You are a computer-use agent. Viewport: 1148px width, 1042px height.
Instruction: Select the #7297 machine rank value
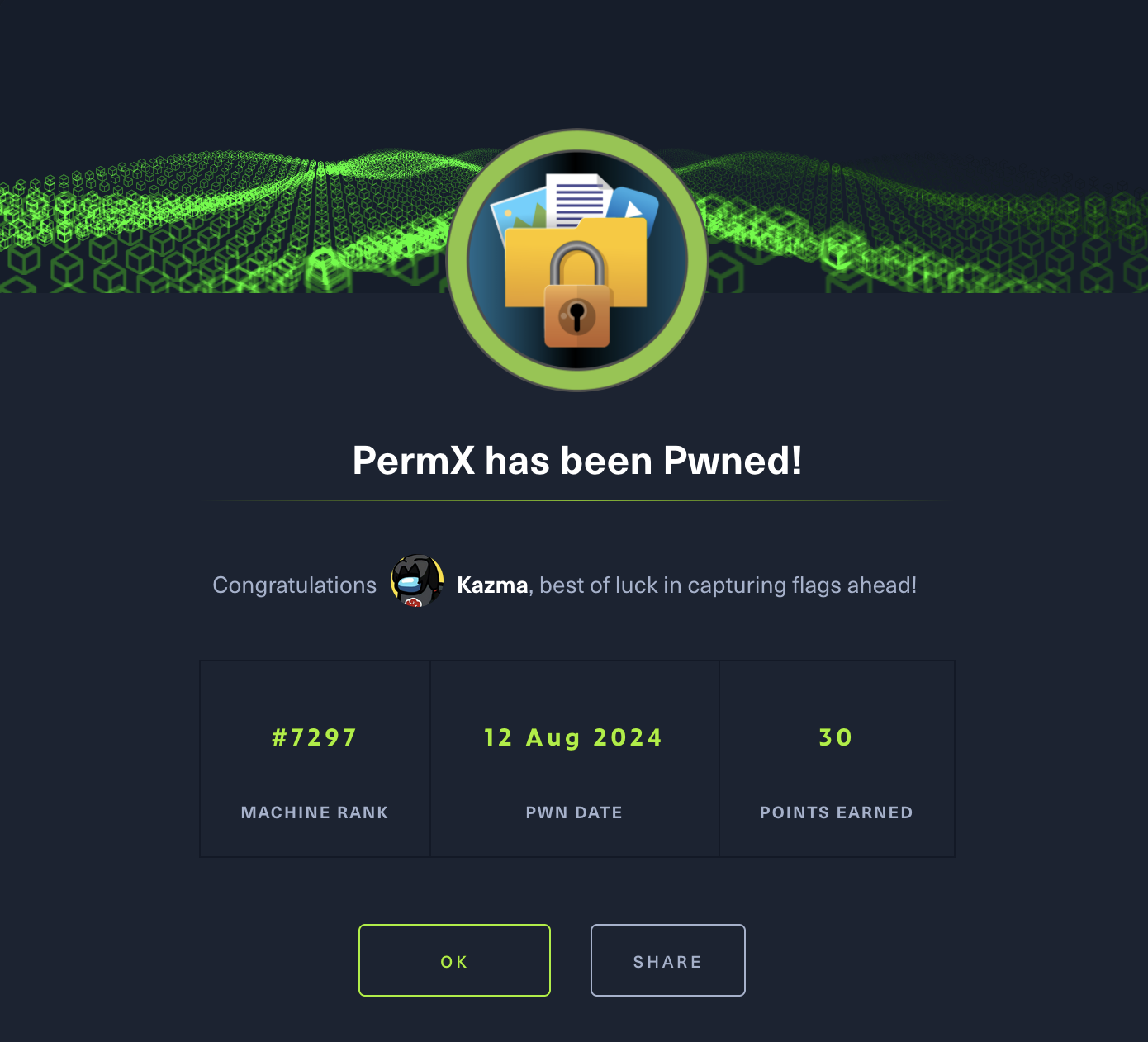pos(315,737)
